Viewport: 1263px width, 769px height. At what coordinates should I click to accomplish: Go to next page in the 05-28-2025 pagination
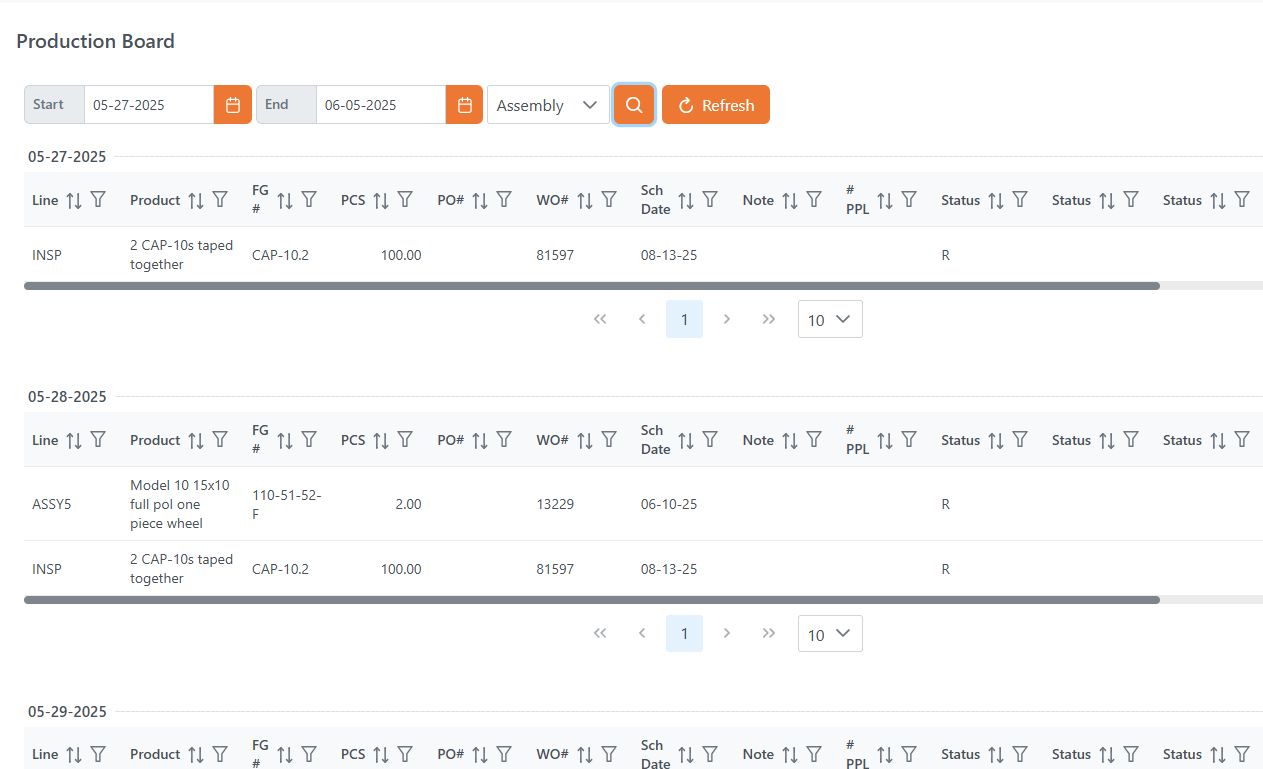click(x=727, y=634)
